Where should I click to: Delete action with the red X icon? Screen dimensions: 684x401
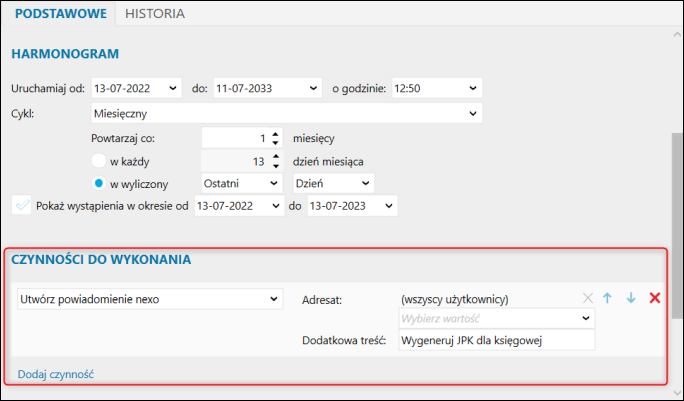tap(654, 298)
